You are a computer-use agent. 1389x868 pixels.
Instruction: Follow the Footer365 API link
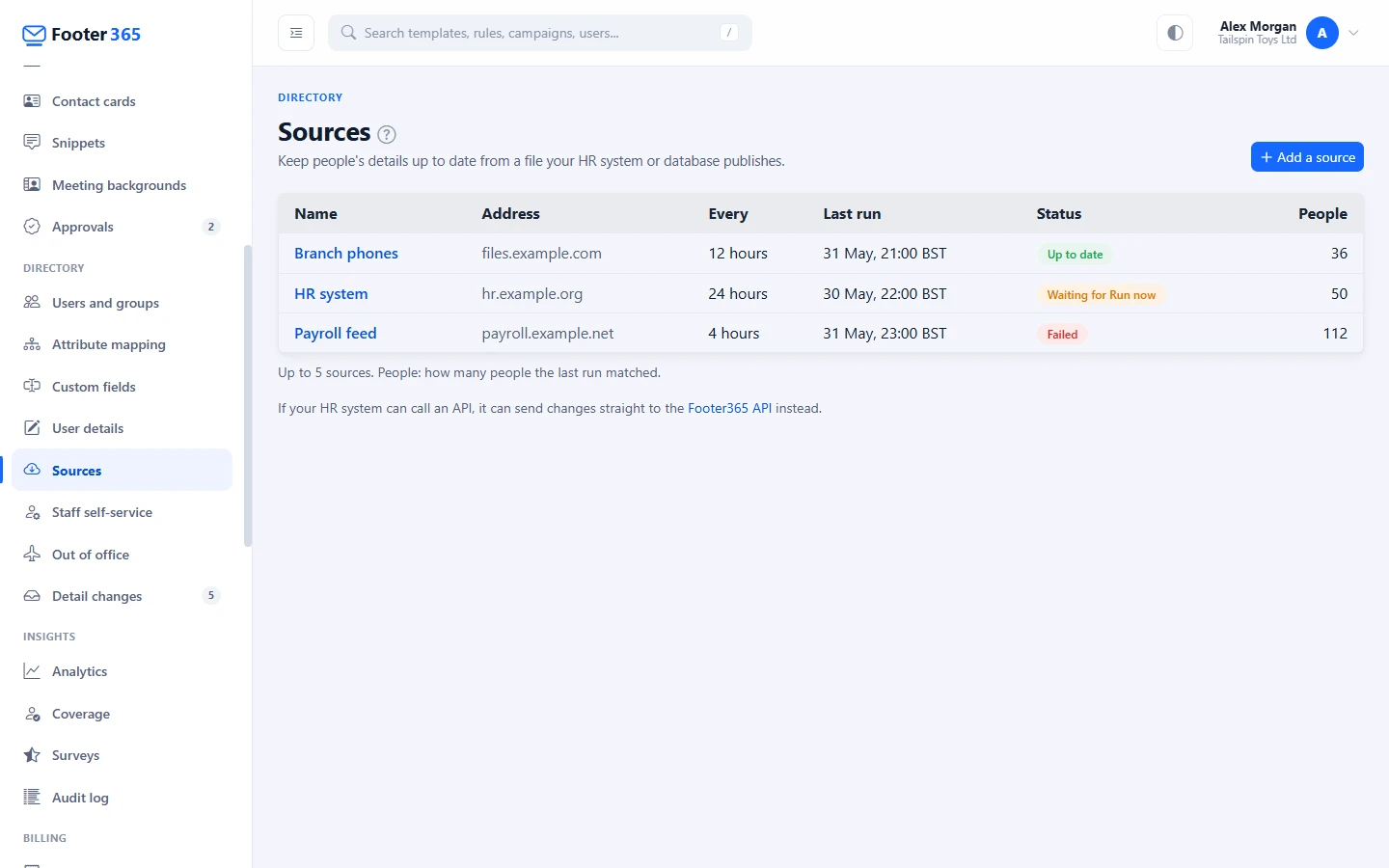tap(729, 408)
